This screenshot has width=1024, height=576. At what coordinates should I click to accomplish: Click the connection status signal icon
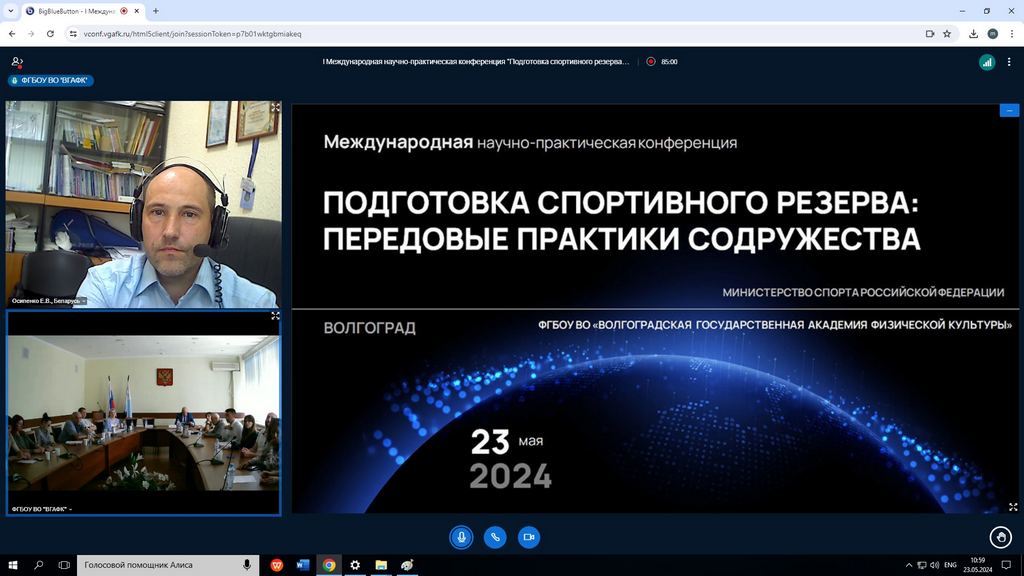[x=987, y=62]
